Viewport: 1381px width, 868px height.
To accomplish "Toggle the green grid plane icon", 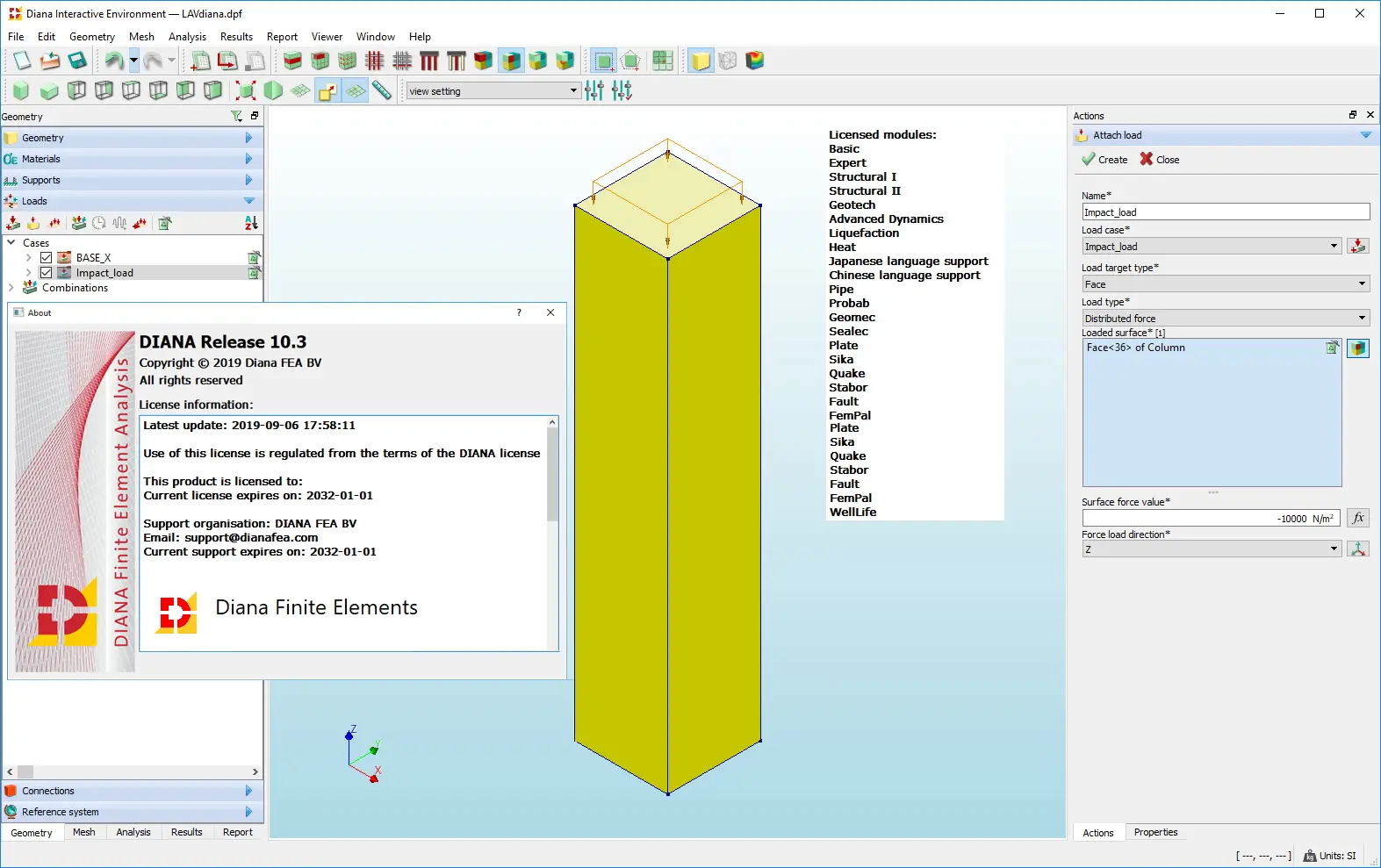I will [x=355, y=90].
